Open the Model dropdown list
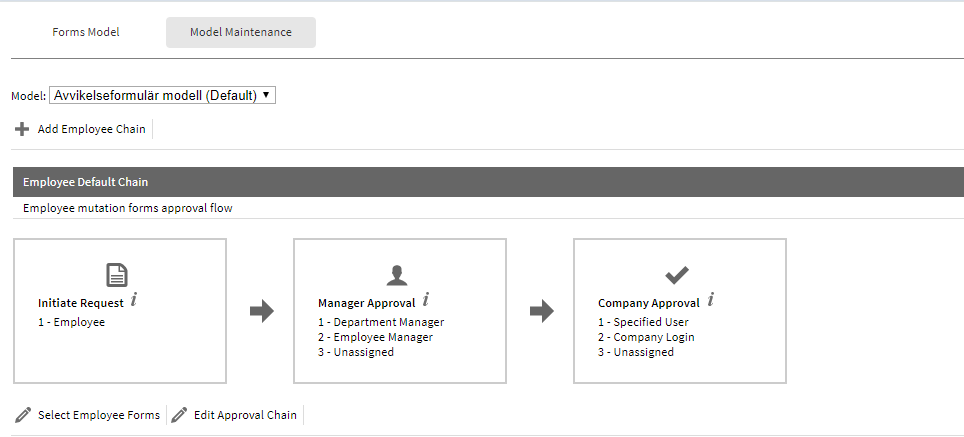Viewport: 964px width, 437px height. coord(162,95)
